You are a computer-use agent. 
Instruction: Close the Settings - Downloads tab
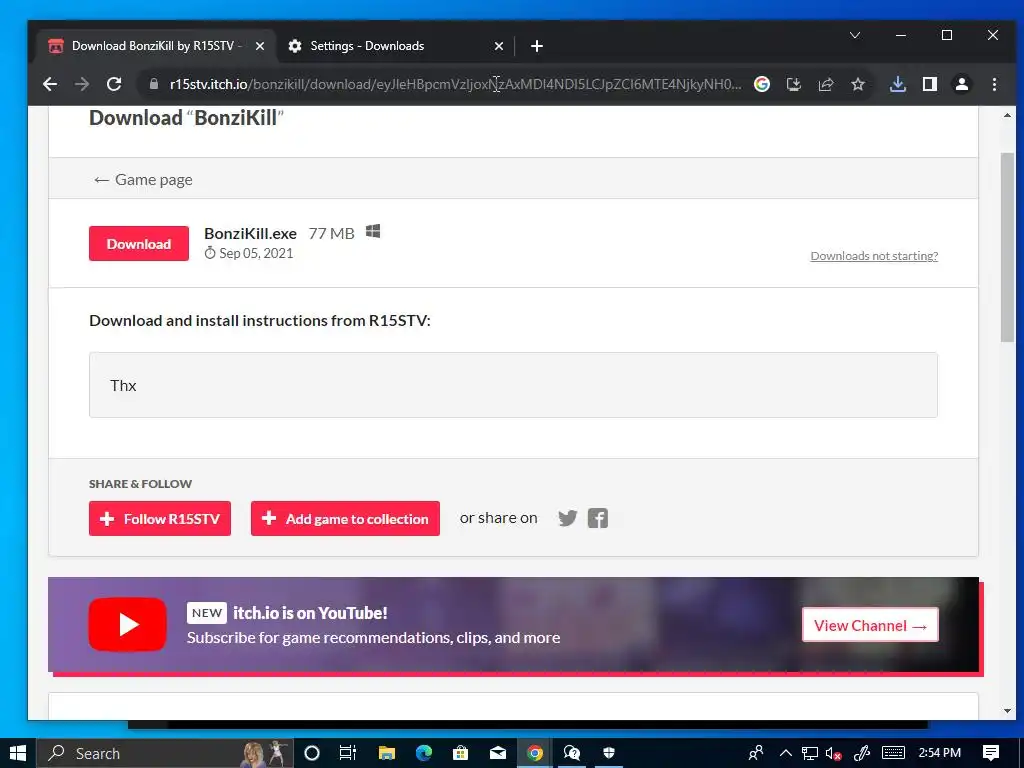498,46
